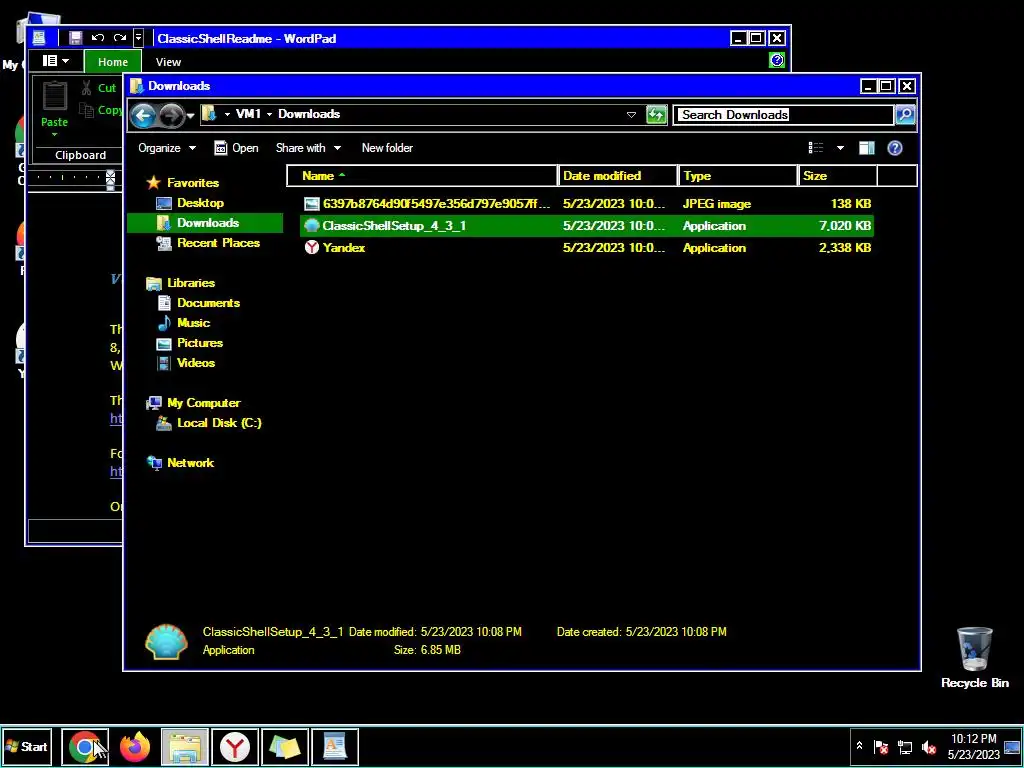Sort by the Name column header
The width and height of the screenshot is (1024, 768).
click(x=422, y=176)
